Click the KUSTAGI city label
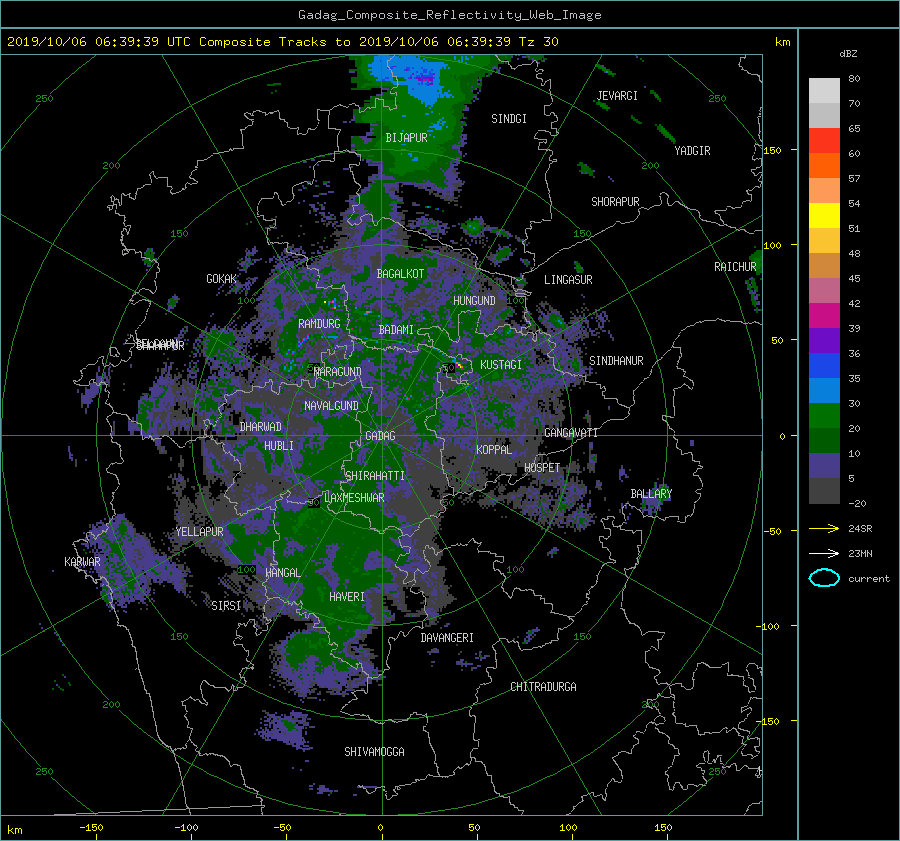Screen dimensions: 900x841 tap(501, 365)
